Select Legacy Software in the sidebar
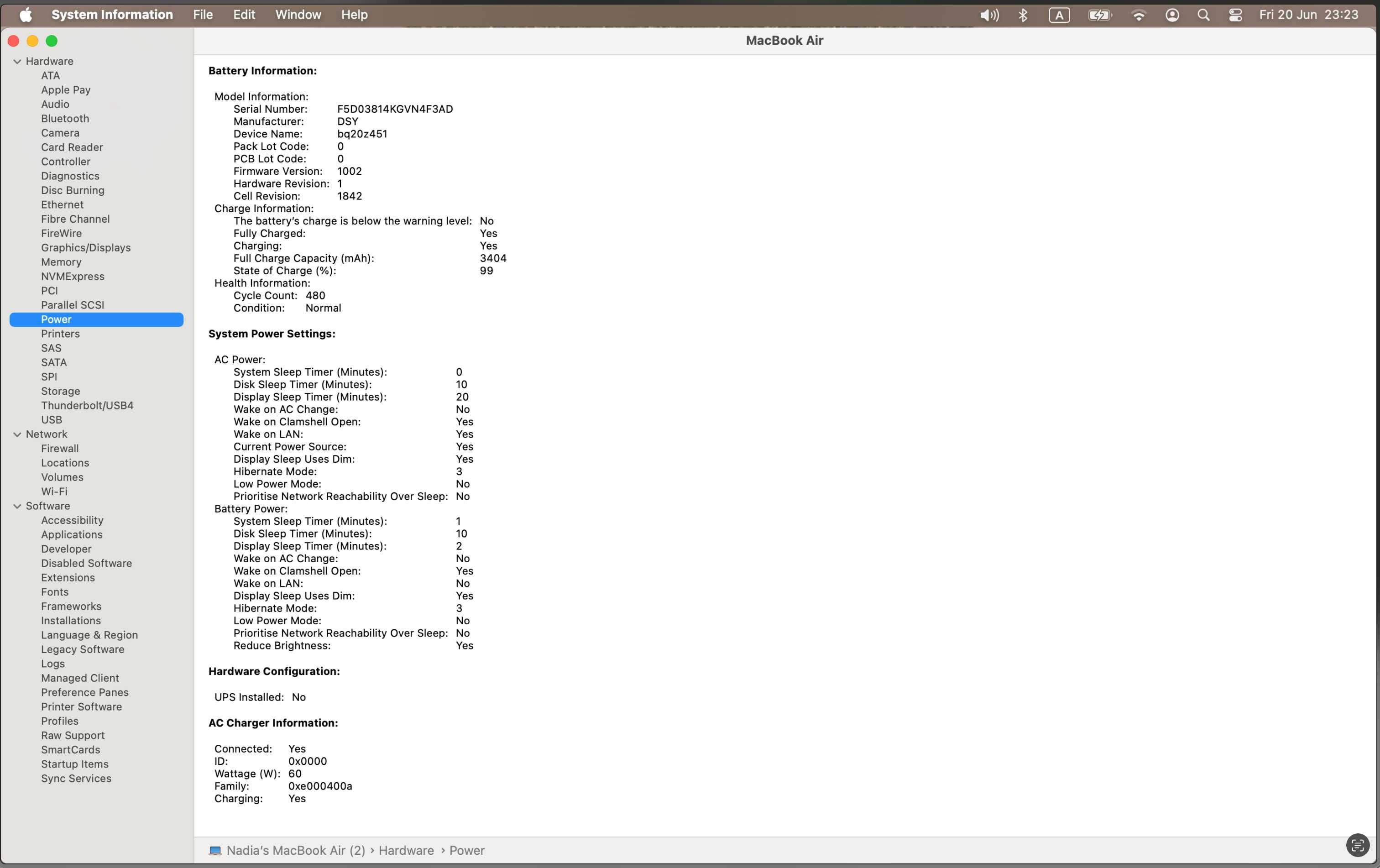The image size is (1380, 868). pos(83,649)
